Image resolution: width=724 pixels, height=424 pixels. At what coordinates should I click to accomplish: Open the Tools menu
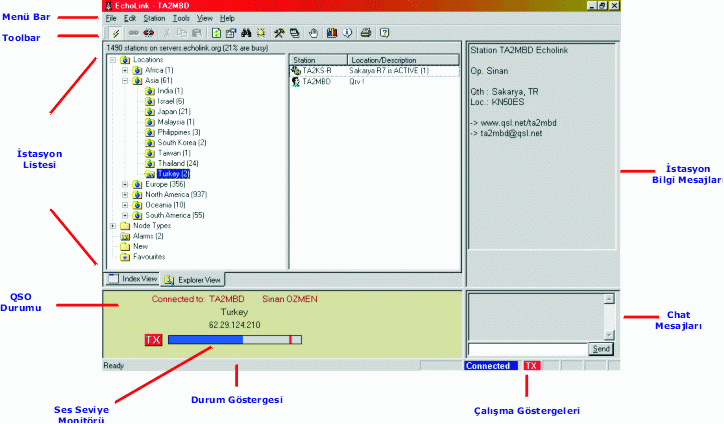(181, 18)
